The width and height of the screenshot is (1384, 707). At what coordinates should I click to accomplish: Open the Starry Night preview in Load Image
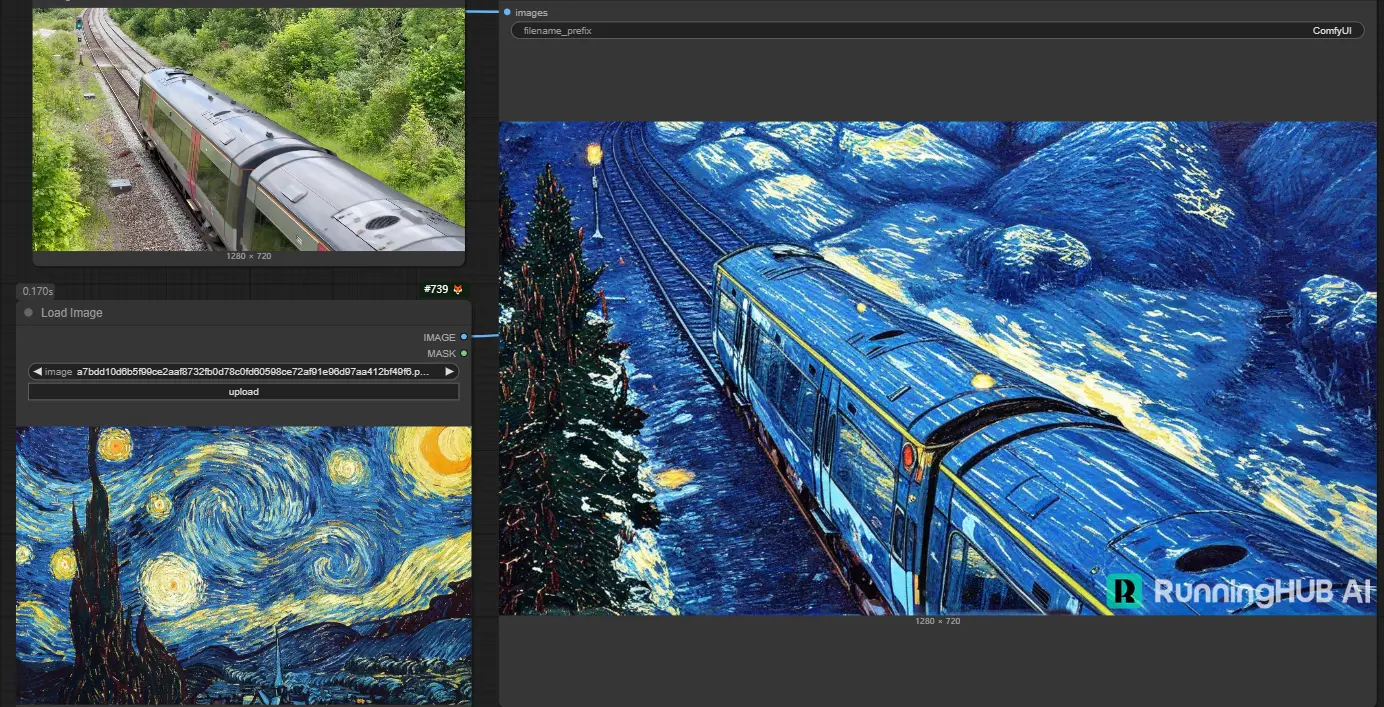243,565
